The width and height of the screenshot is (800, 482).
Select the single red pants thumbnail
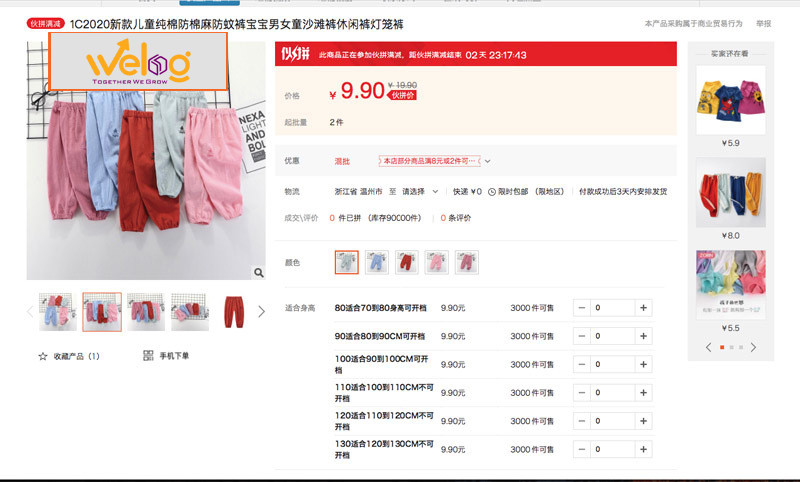(x=234, y=312)
